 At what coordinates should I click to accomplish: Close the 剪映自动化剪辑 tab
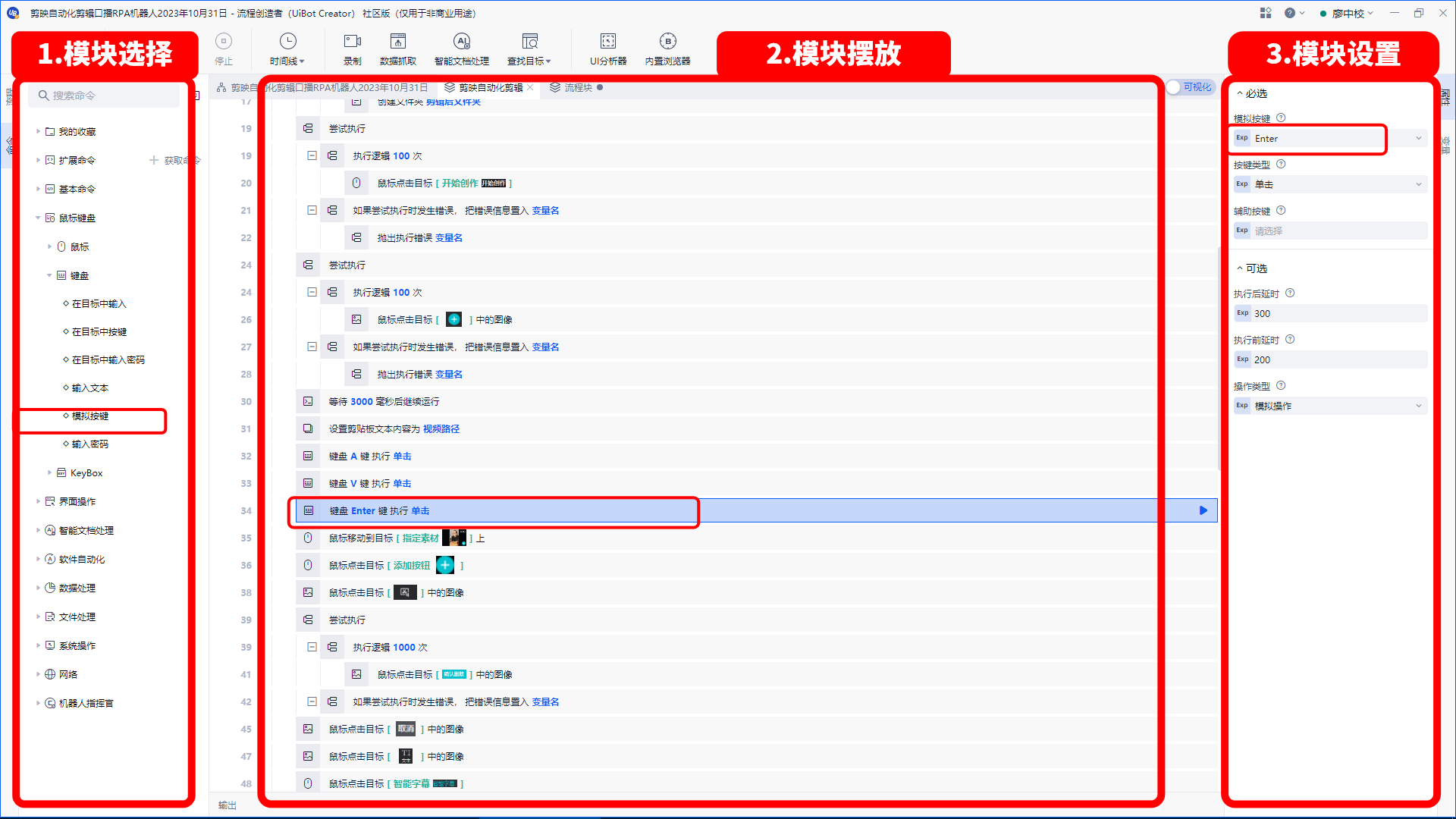point(531,87)
